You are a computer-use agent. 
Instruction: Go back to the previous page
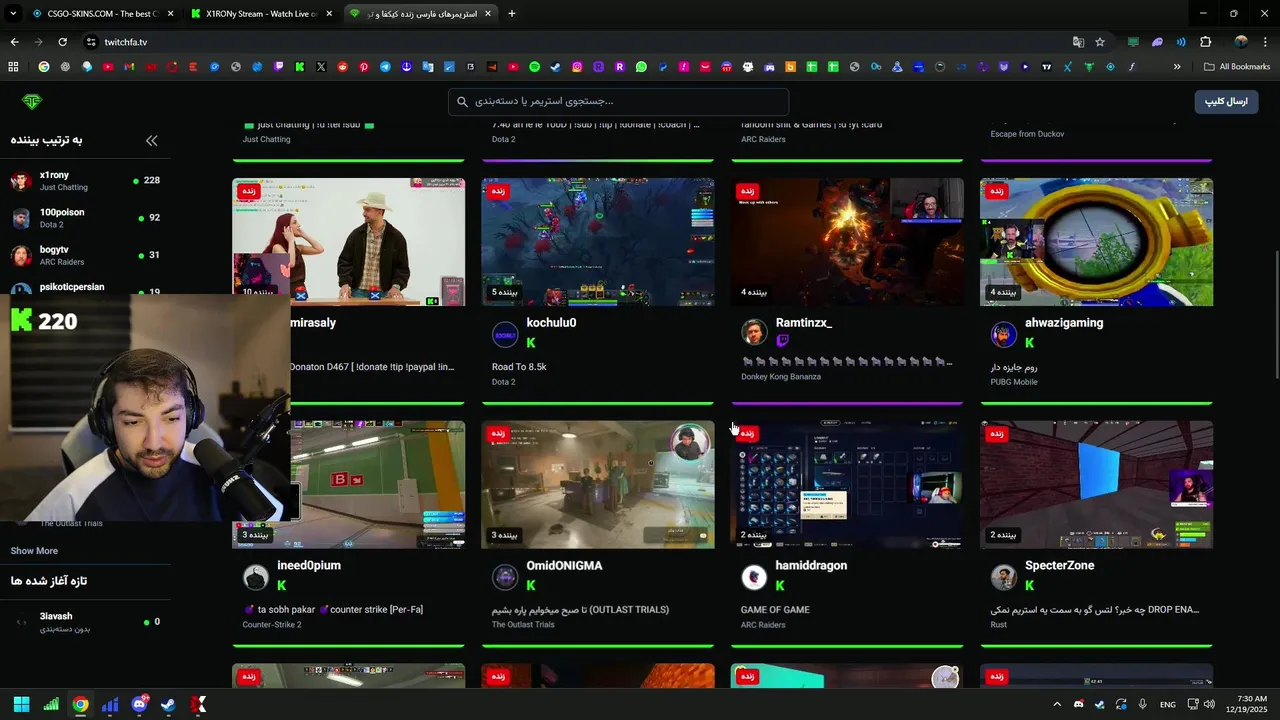click(14, 42)
